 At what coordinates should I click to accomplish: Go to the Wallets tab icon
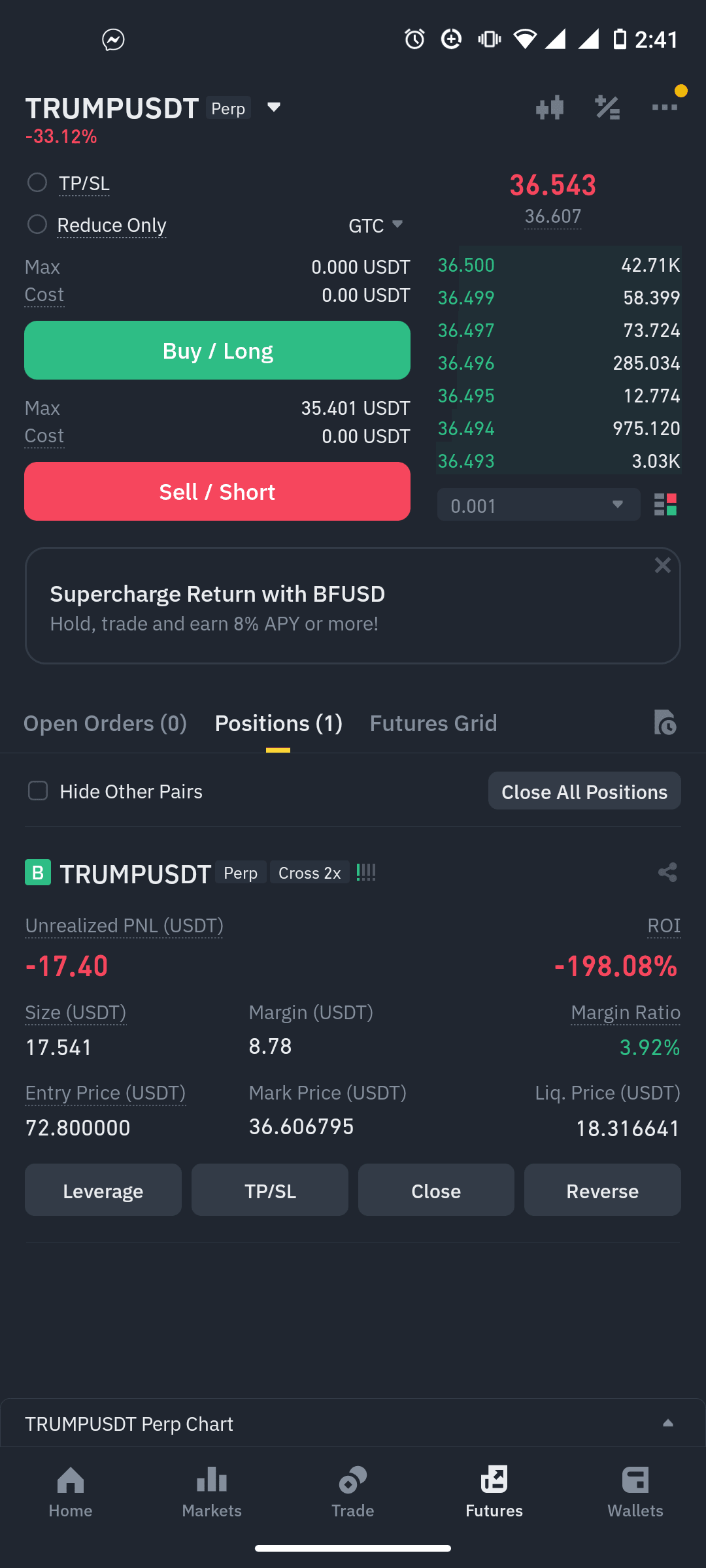coord(635,1480)
